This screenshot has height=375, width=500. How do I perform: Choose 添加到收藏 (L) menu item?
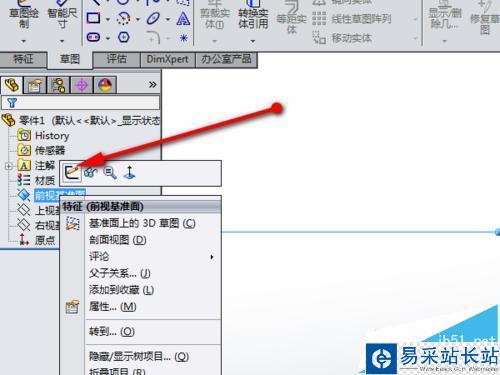point(121,290)
